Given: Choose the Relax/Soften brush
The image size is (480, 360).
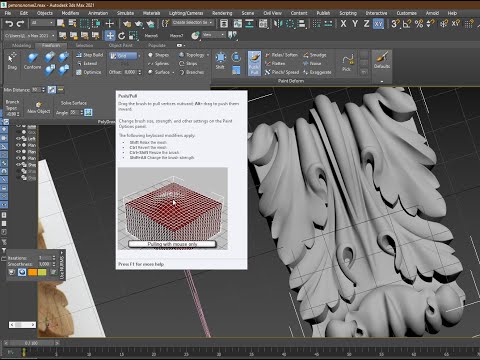Looking at the screenshot, I should 282,55.
